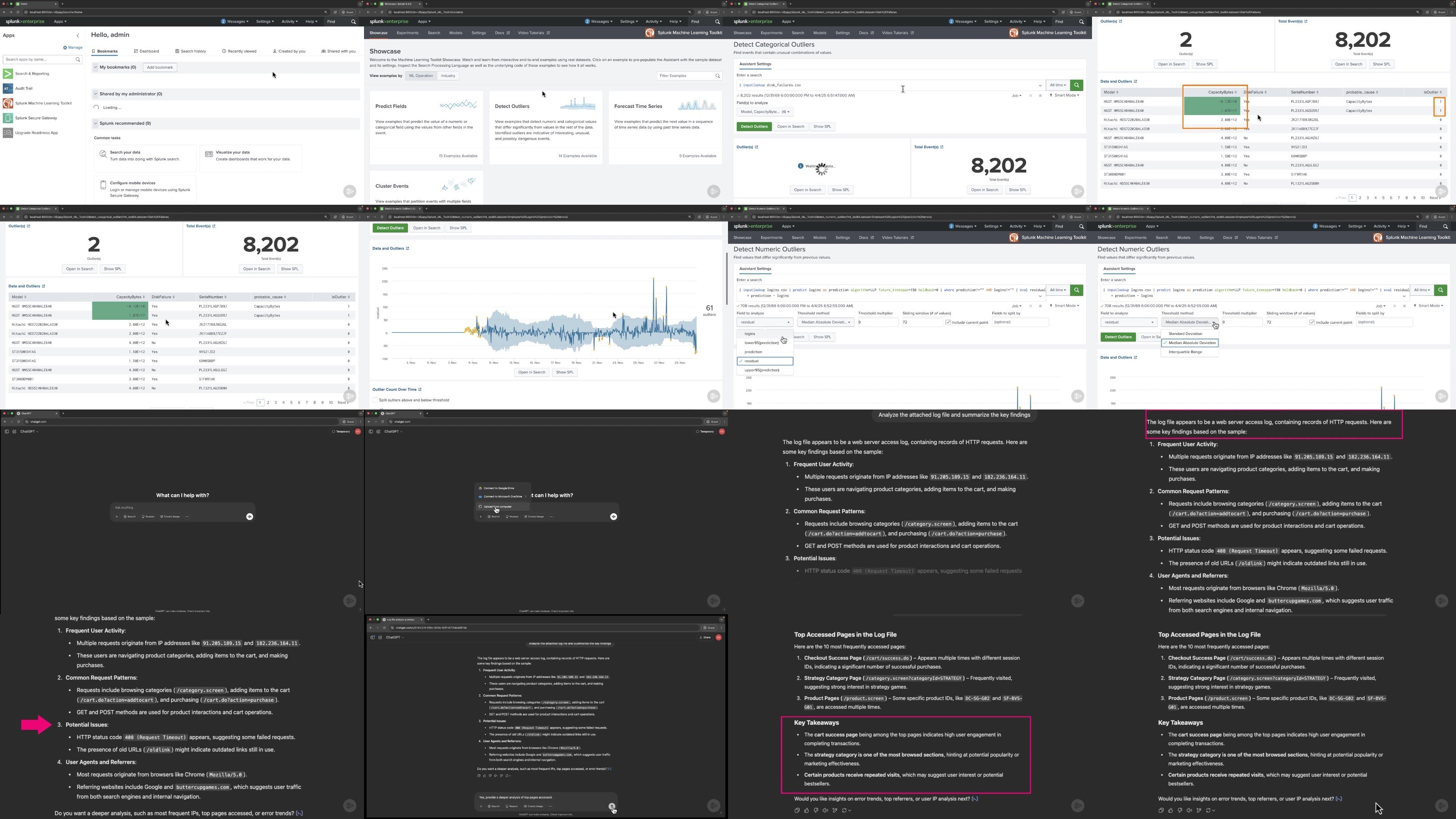Click the Find magnifier in Splunk Home window

point(354,21)
